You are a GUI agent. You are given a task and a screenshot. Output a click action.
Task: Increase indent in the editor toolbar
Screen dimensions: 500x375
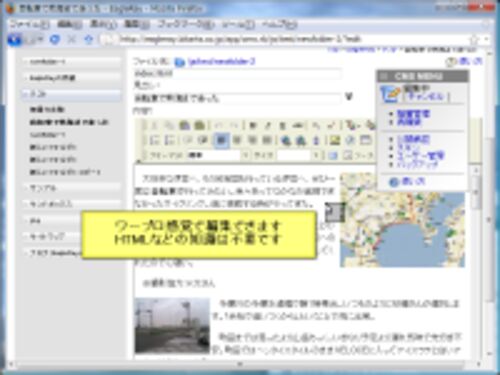click(x=202, y=140)
